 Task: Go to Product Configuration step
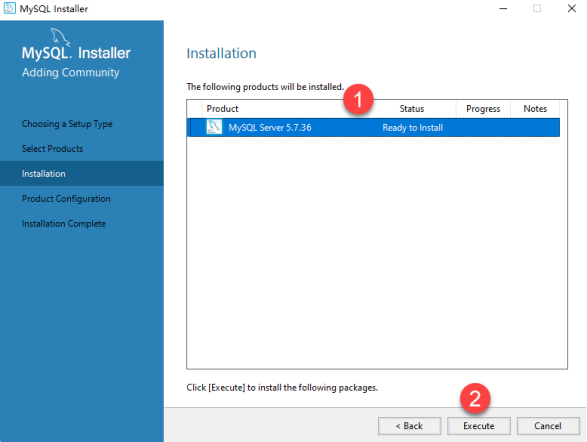[x=66, y=199]
